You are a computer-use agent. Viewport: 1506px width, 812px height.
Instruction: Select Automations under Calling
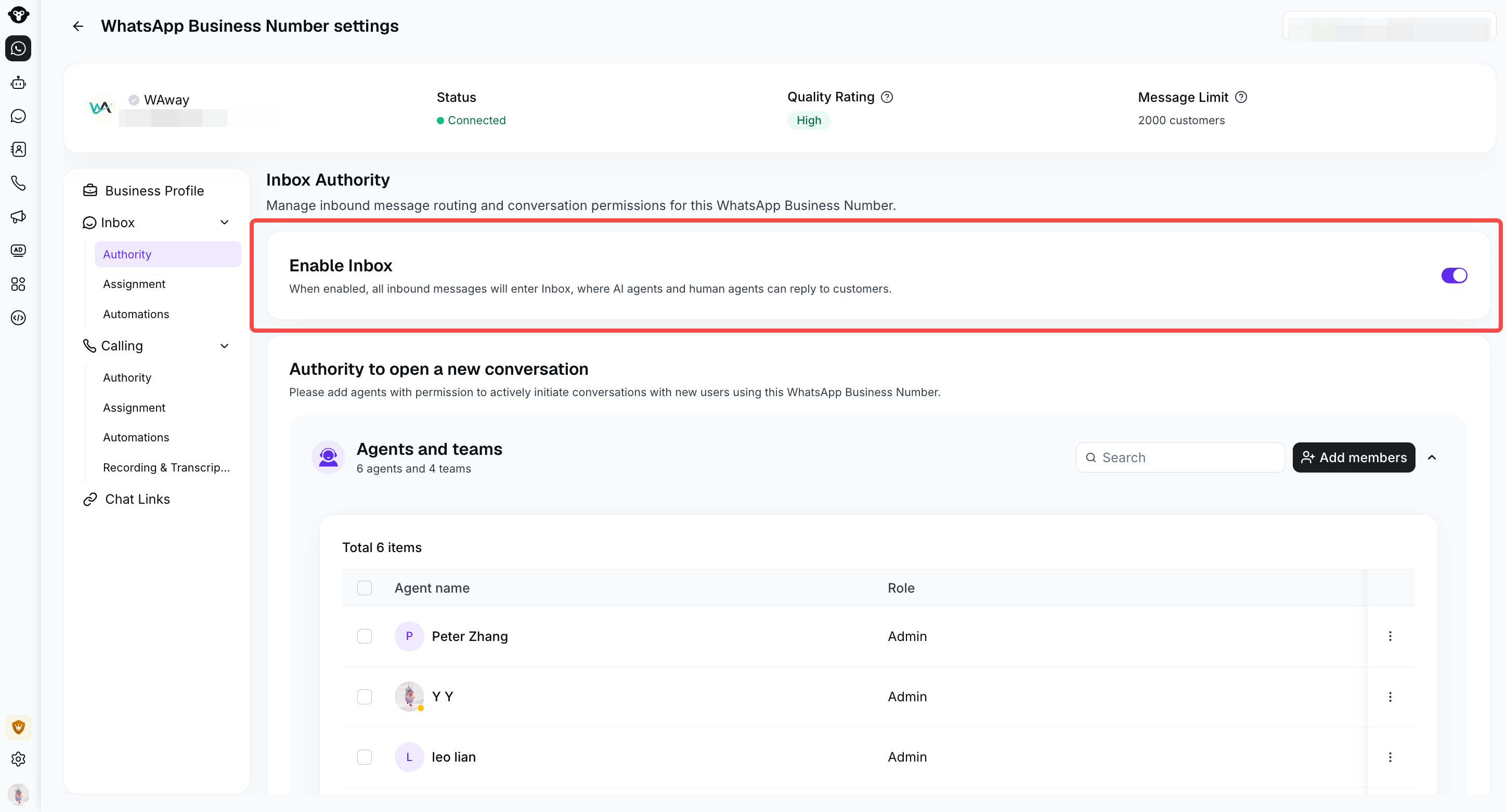[x=136, y=437]
